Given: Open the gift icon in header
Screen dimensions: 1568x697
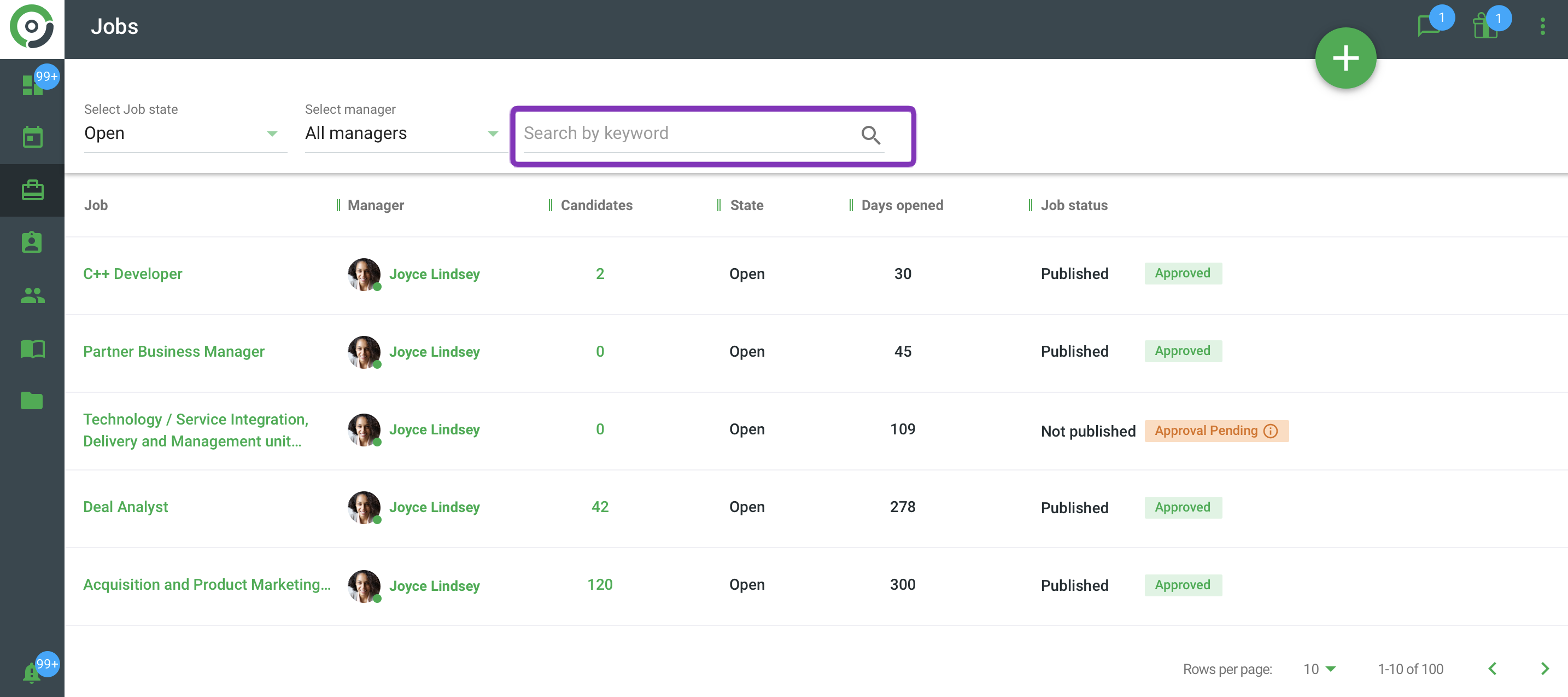Looking at the screenshot, I should 1485,27.
